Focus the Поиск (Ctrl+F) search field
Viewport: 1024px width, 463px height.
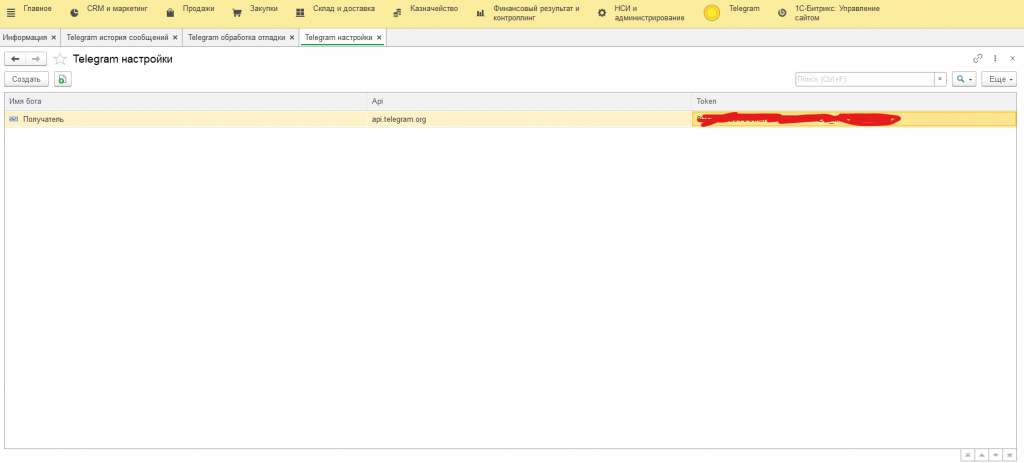[x=865, y=79]
